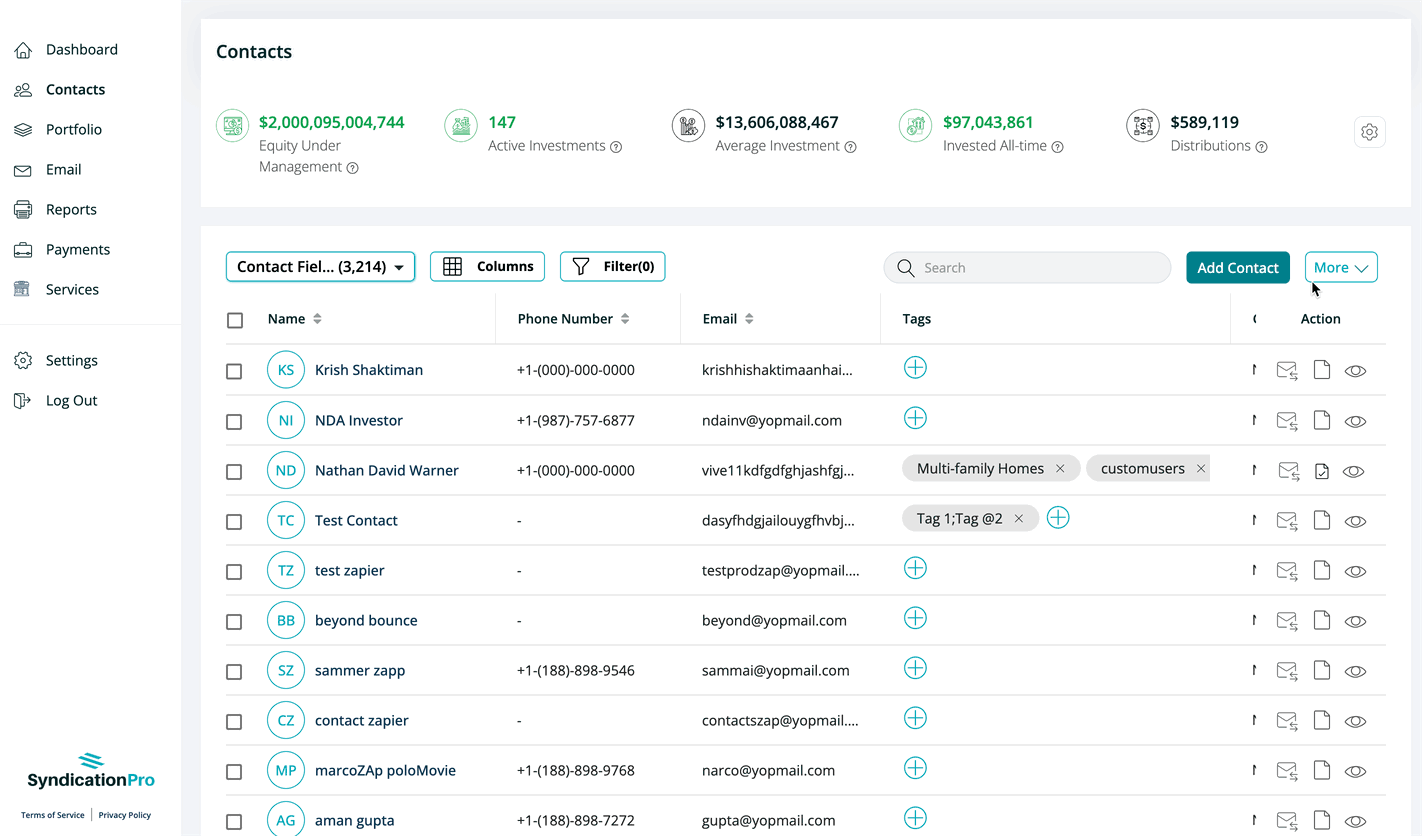Click the Add Contact button
Viewport: 1422px width, 836px height.
click(1238, 267)
